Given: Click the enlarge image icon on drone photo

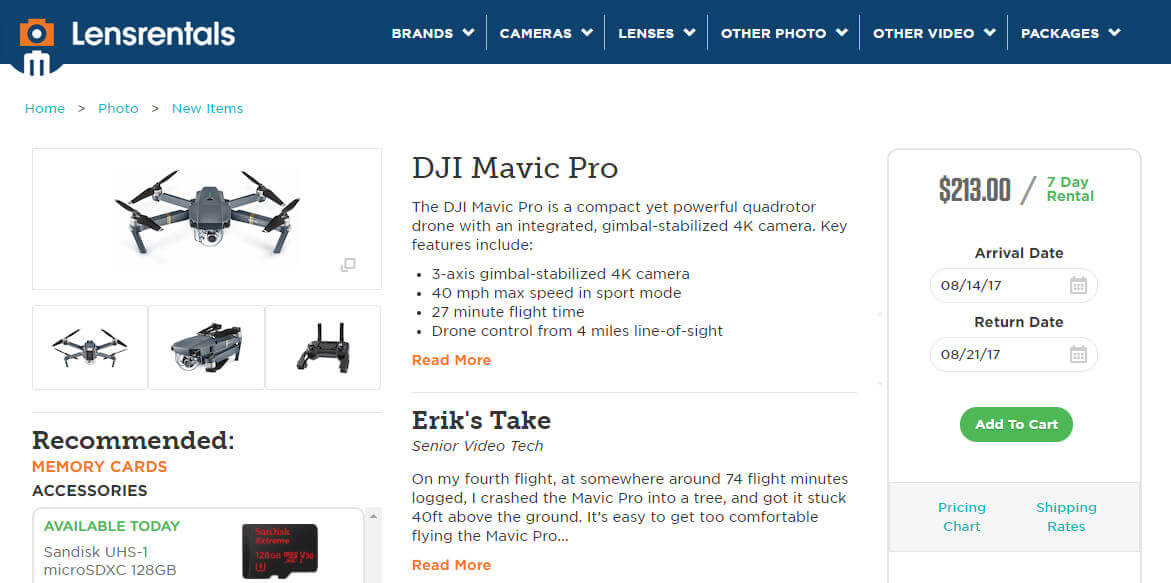Looking at the screenshot, I should click(x=348, y=265).
